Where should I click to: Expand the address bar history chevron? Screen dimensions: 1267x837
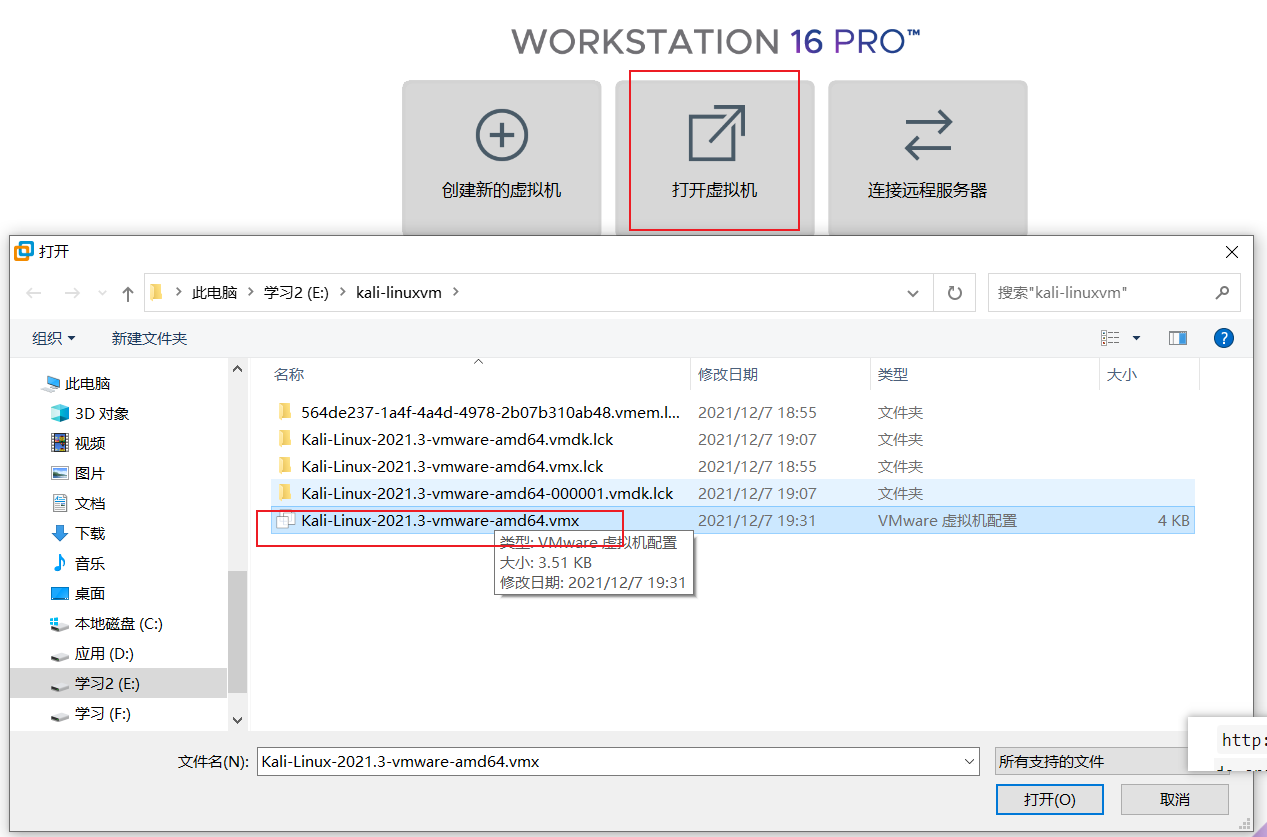913,293
